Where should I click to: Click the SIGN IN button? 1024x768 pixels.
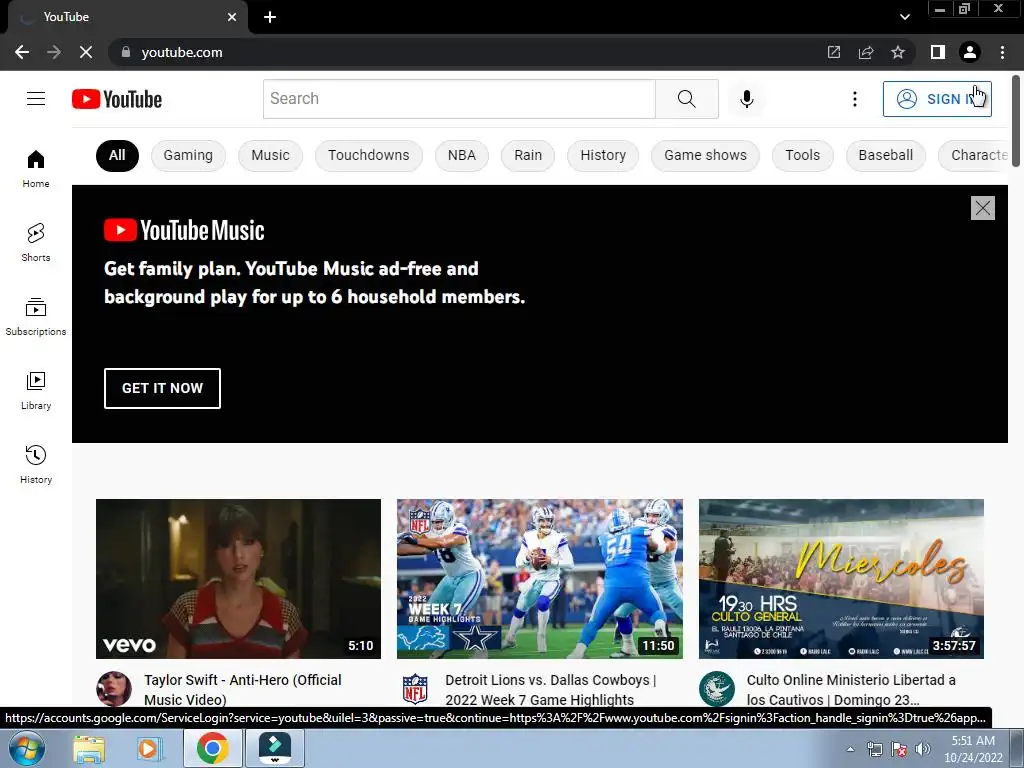point(937,99)
